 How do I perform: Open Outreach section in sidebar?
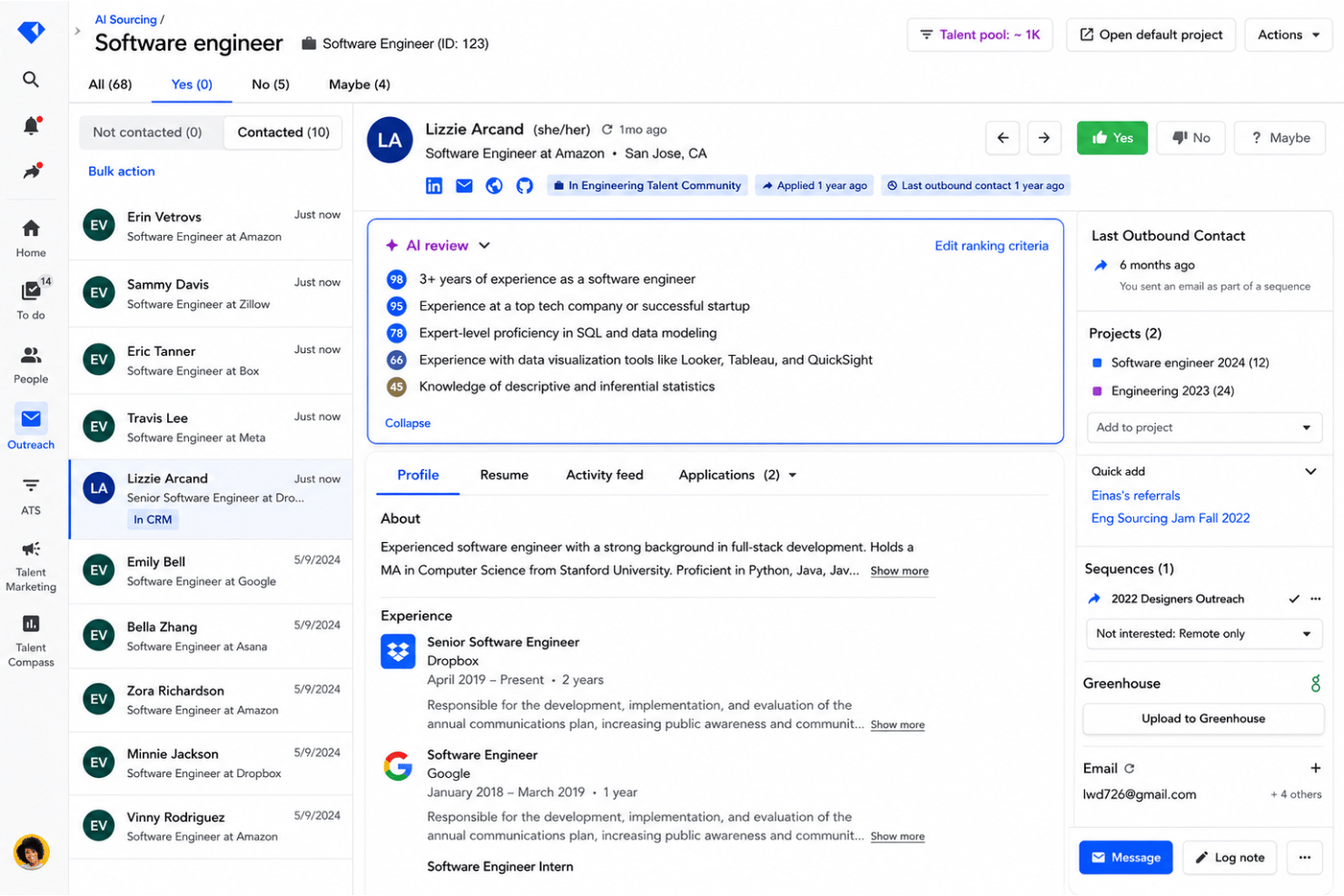click(x=31, y=428)
